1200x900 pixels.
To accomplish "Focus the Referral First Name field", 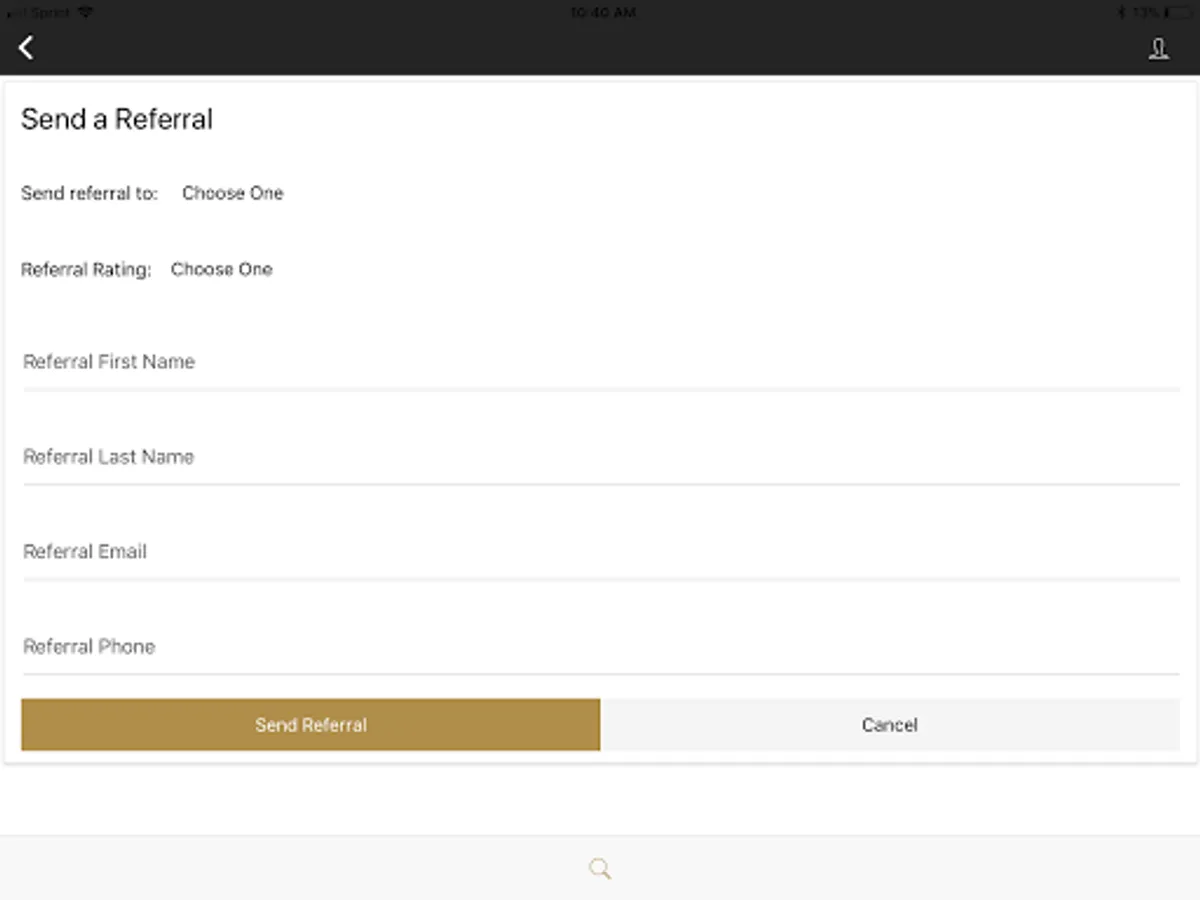I will (601, 362).
